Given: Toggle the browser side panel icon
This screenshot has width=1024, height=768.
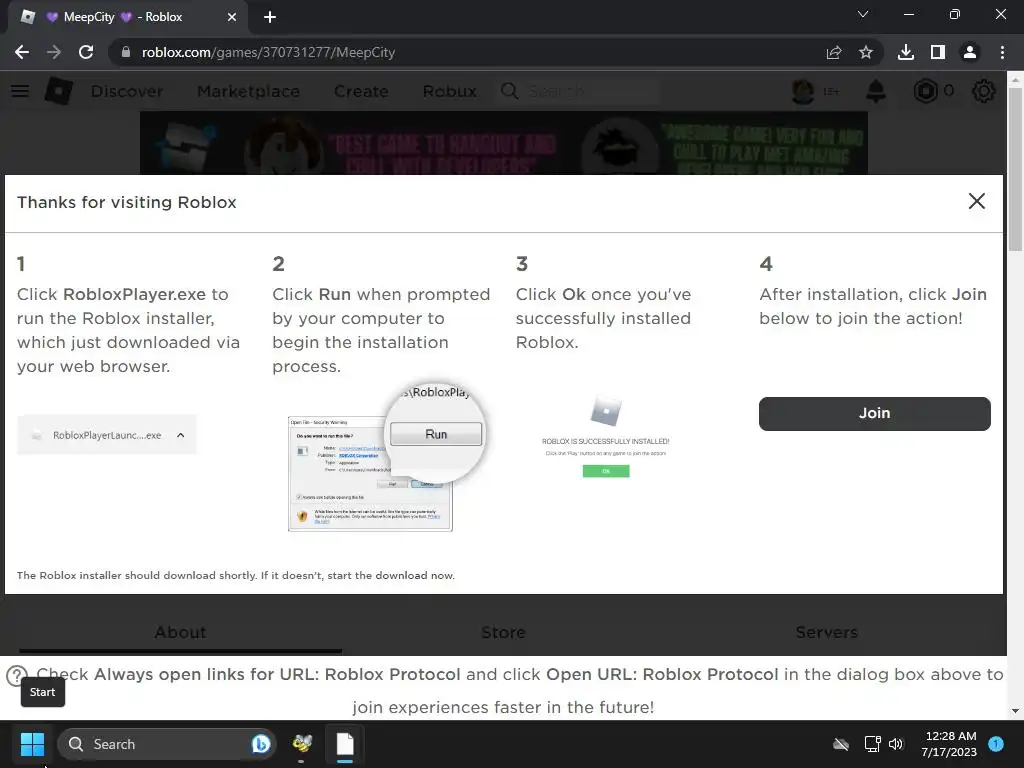Looking at the screenshot, I should 938,52.
